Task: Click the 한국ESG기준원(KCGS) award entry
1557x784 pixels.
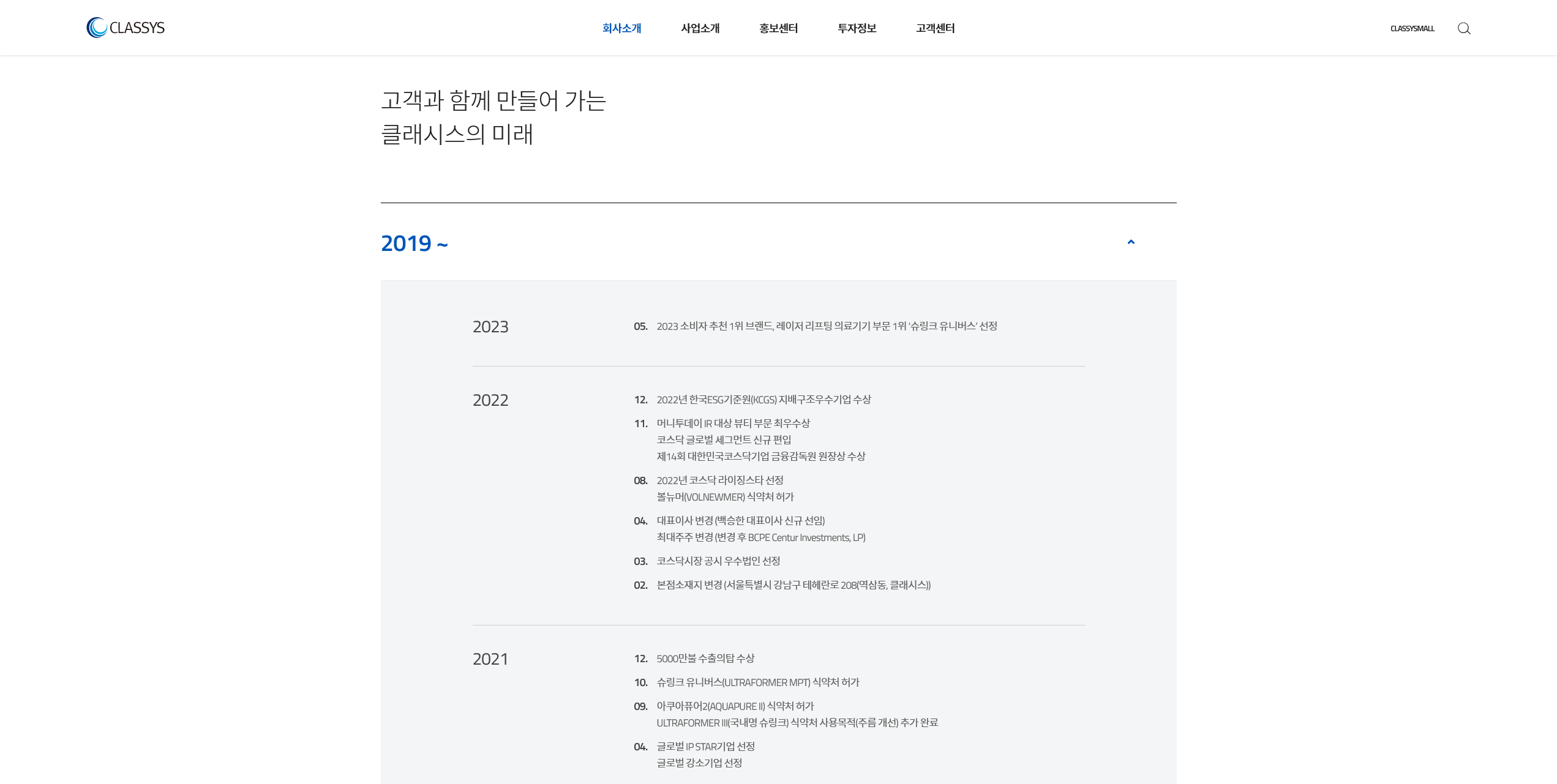Action: coord(763,400)
